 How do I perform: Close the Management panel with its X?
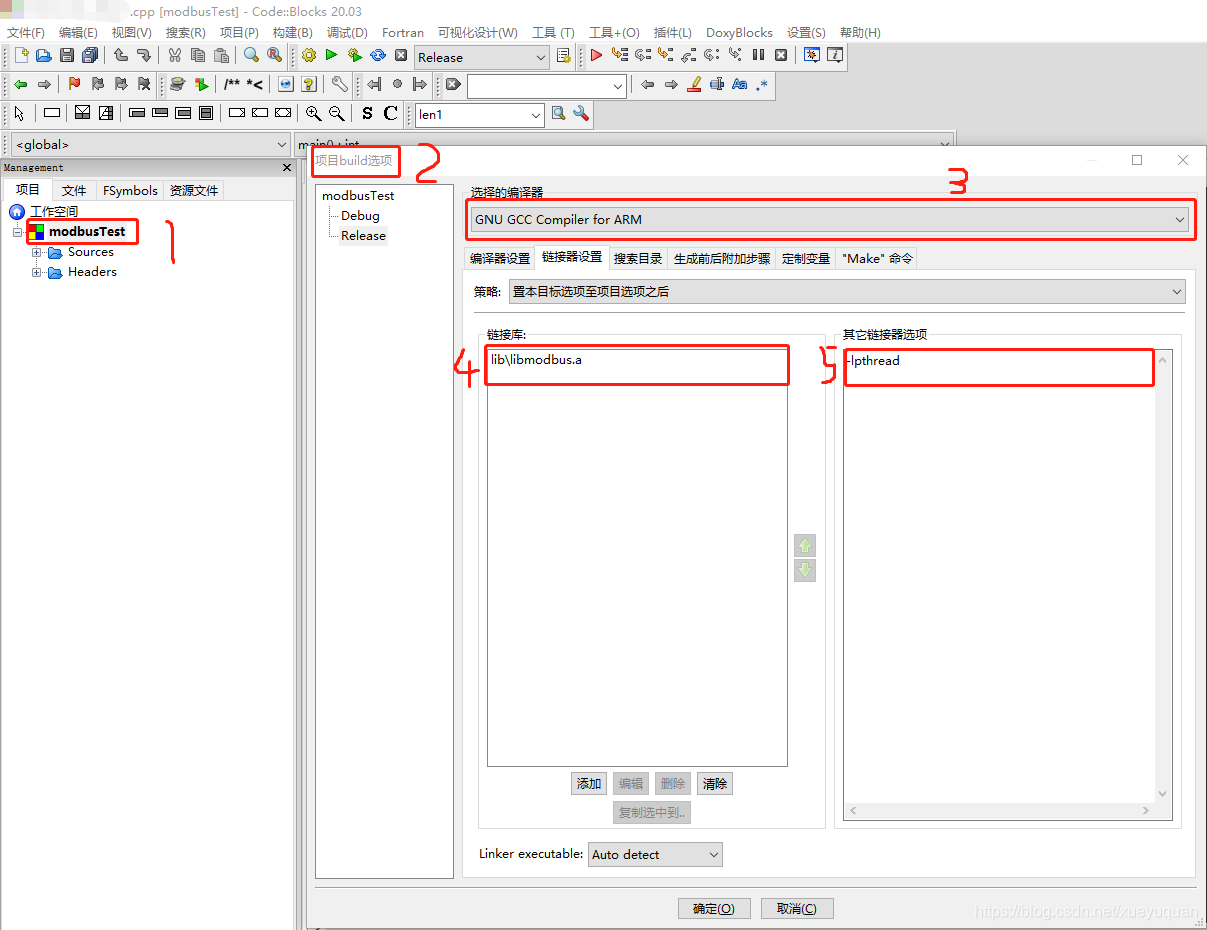(x=287, y=168)
